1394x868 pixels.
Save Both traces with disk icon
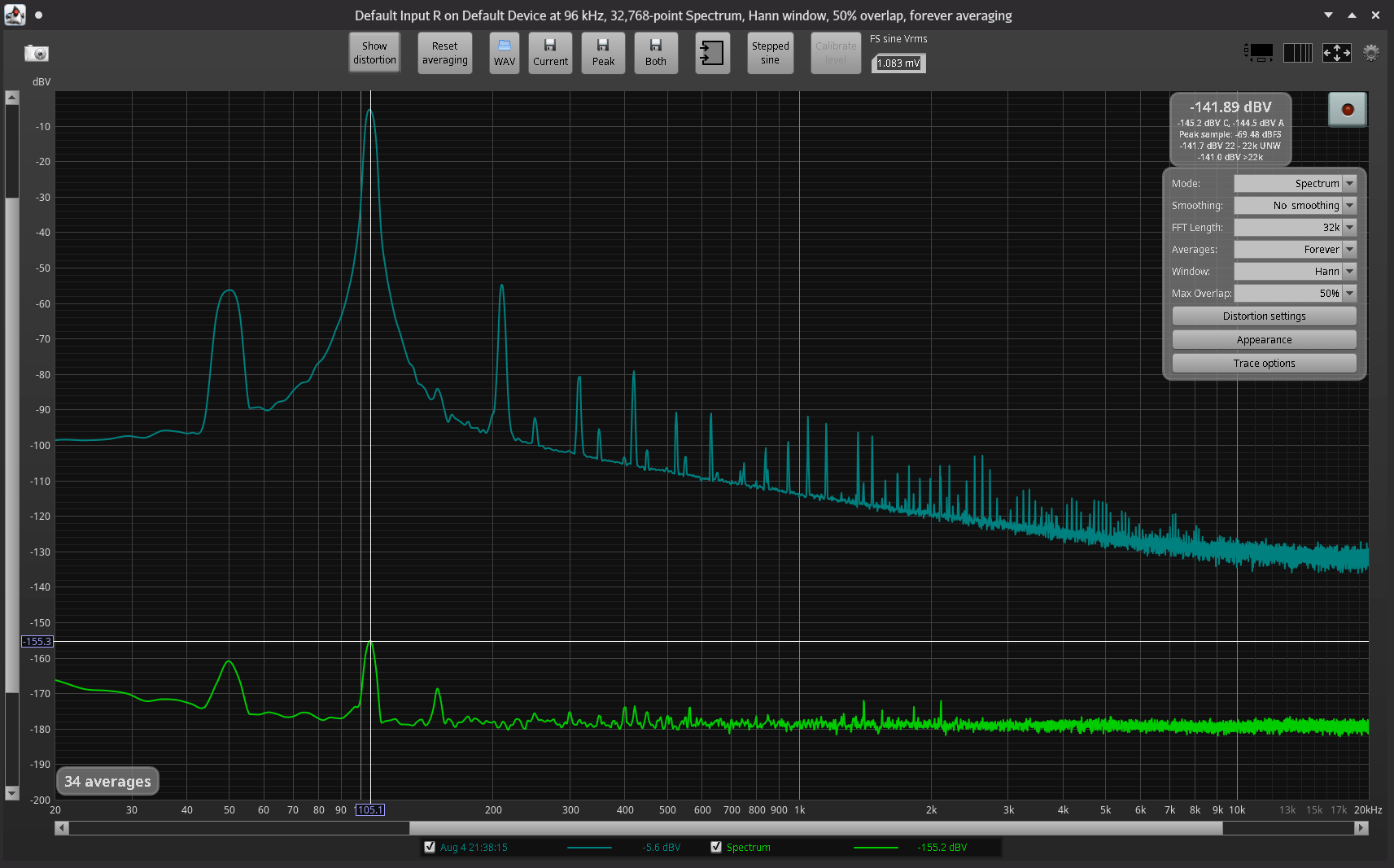tap(656, 53)
